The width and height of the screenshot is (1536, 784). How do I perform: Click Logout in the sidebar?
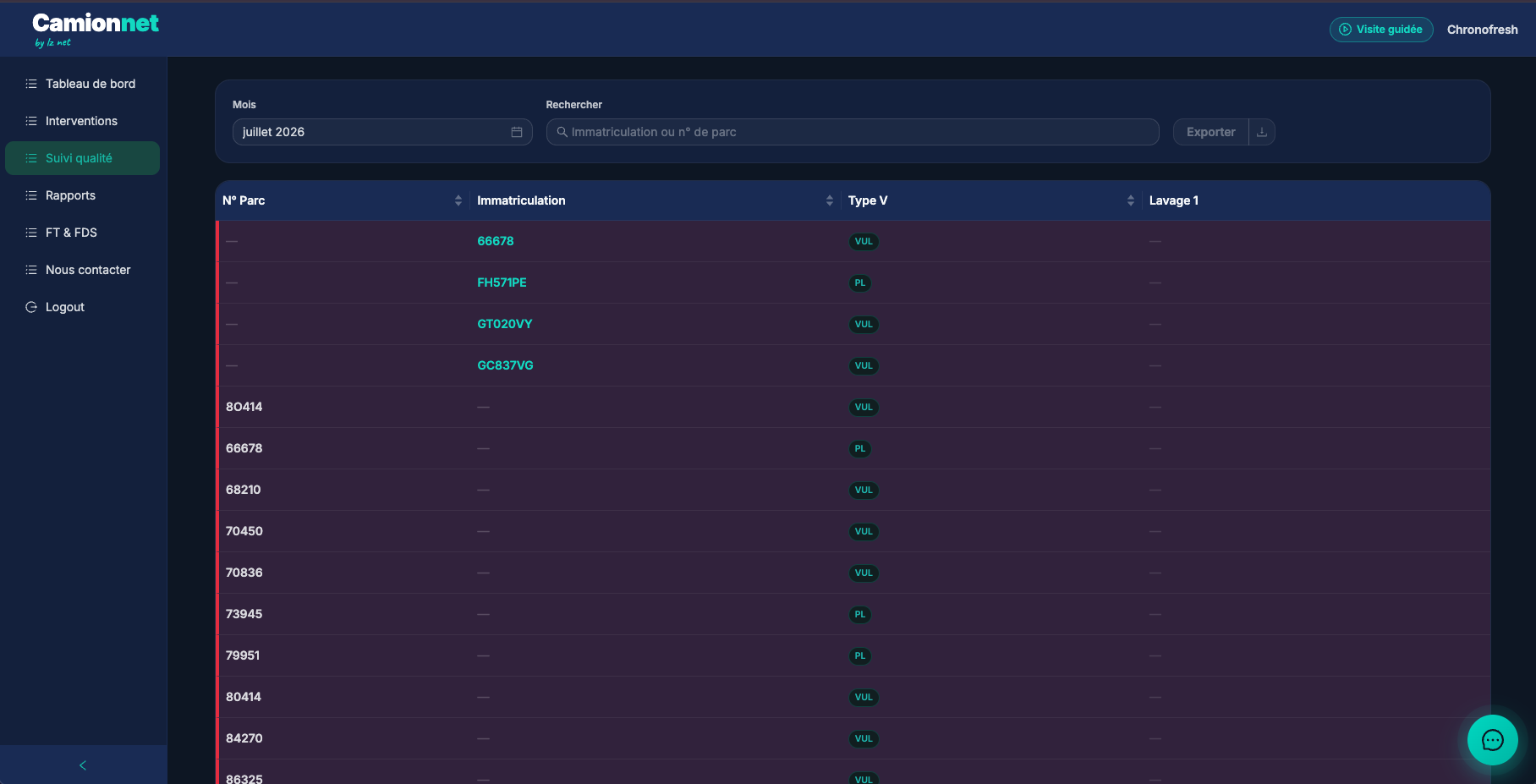pyautogui.click(x=82, y=307)
